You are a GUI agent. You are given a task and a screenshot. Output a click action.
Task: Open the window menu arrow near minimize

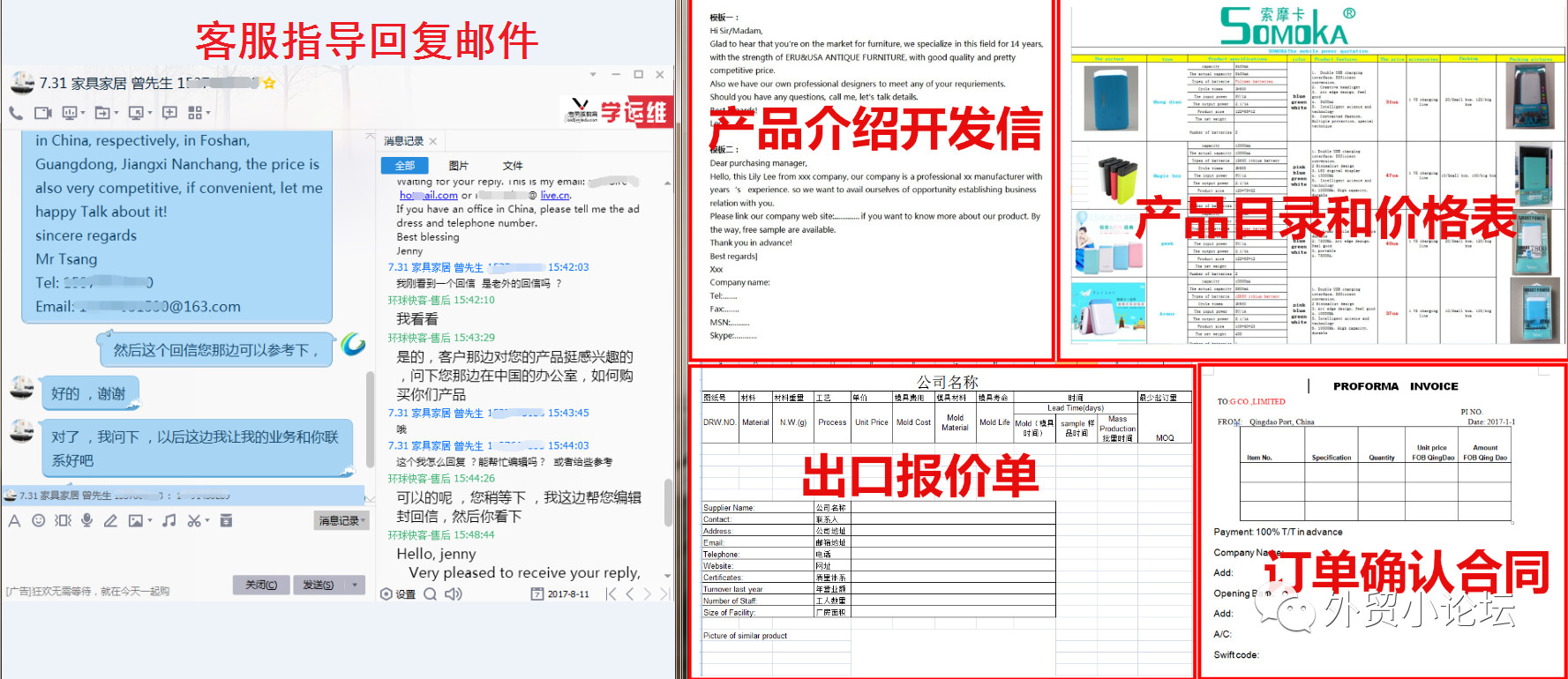593,75
